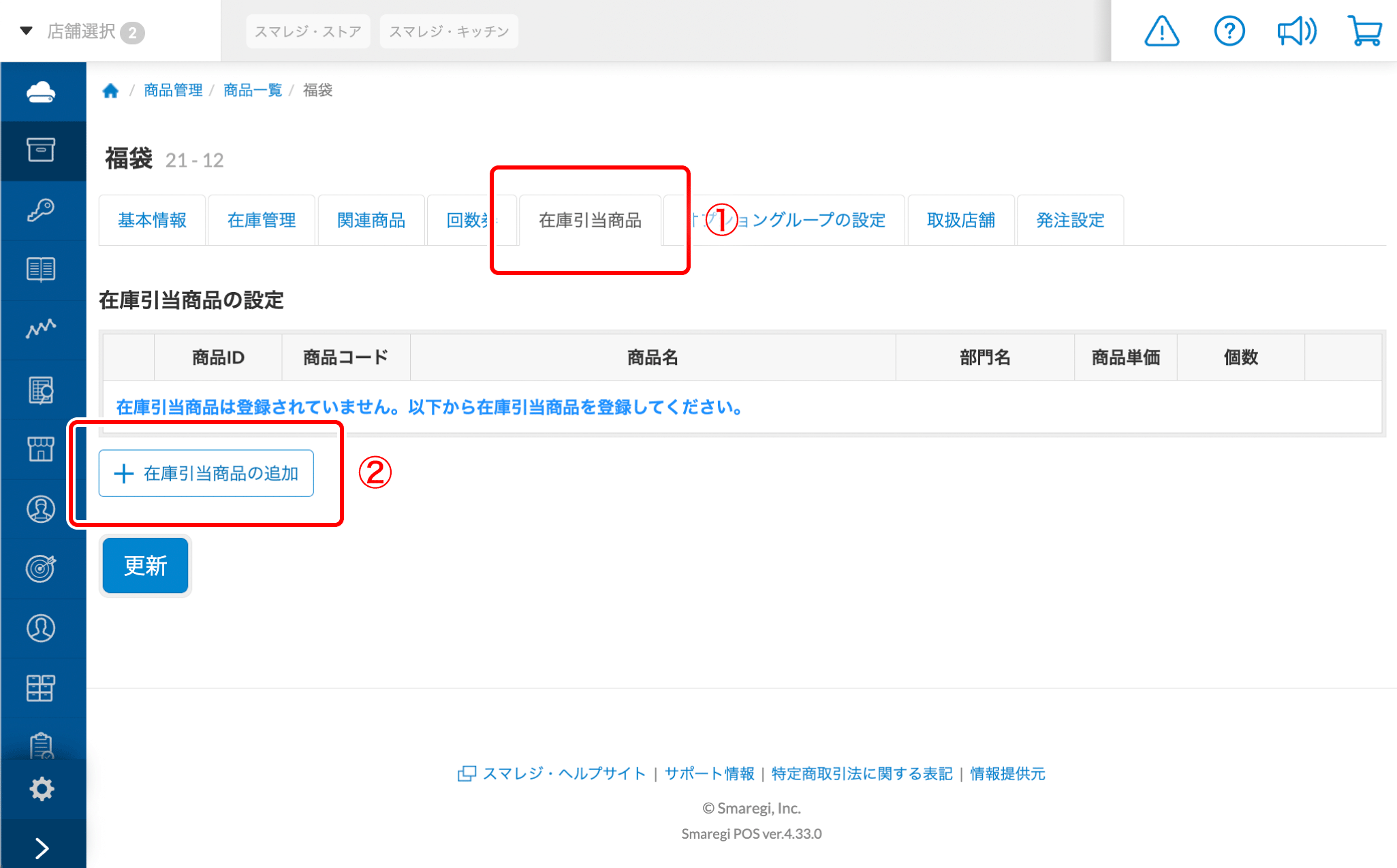Open the settings gear icon

[42, 789]
